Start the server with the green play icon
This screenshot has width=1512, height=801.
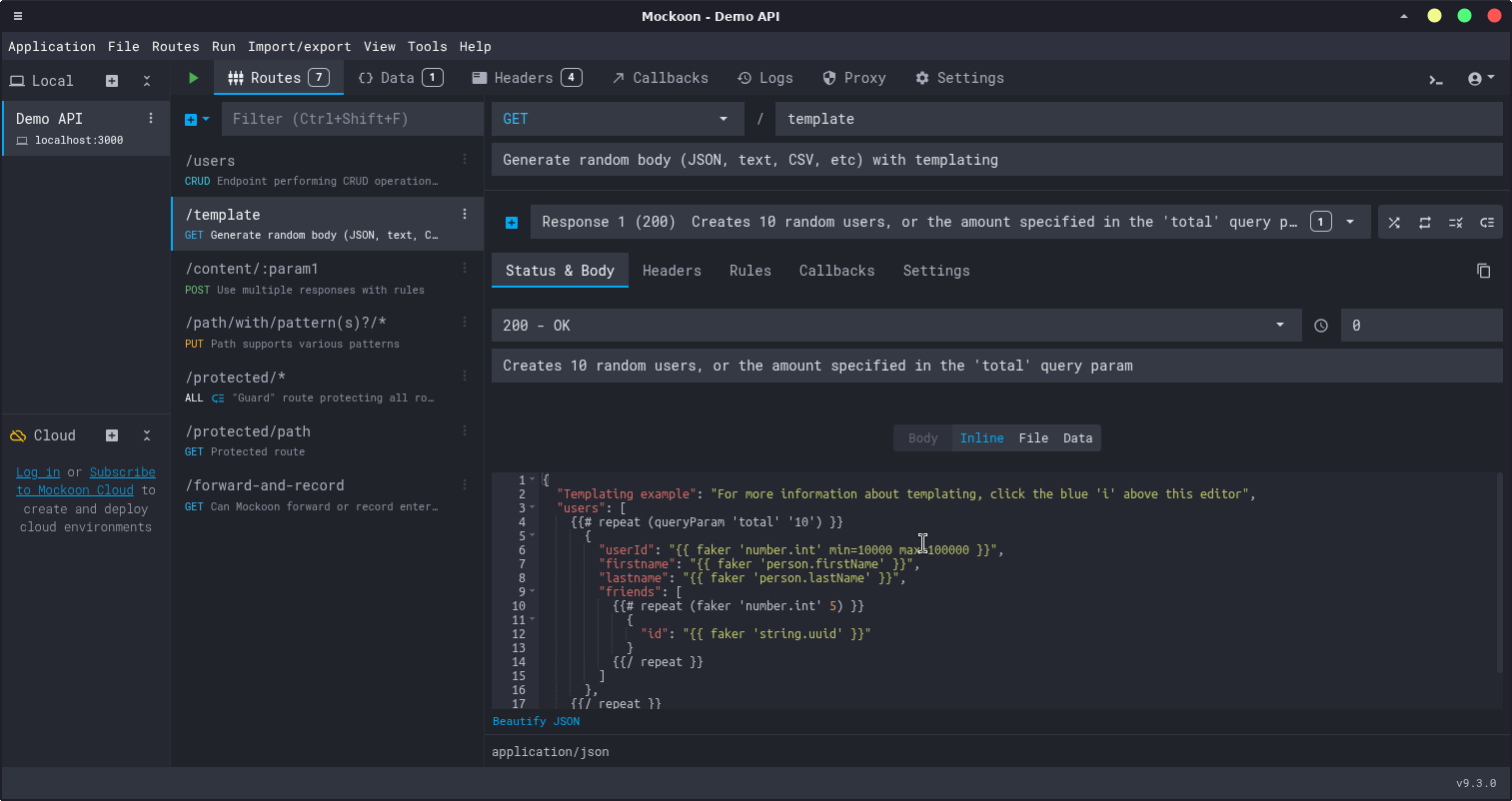(193, 78)
